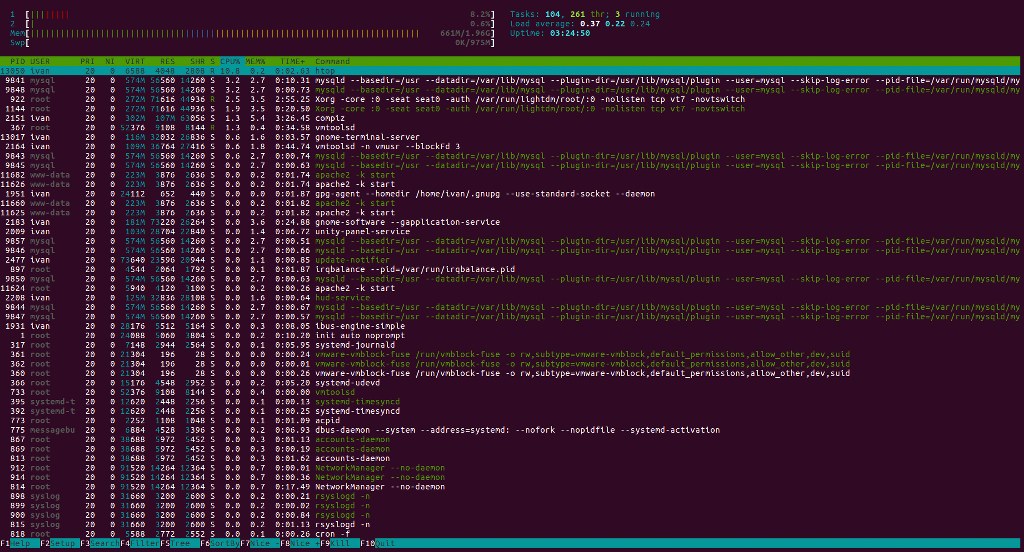1024x552 pixels.
Task: Open F2 Setup in the bottom bar
Action: click(60, 544)
